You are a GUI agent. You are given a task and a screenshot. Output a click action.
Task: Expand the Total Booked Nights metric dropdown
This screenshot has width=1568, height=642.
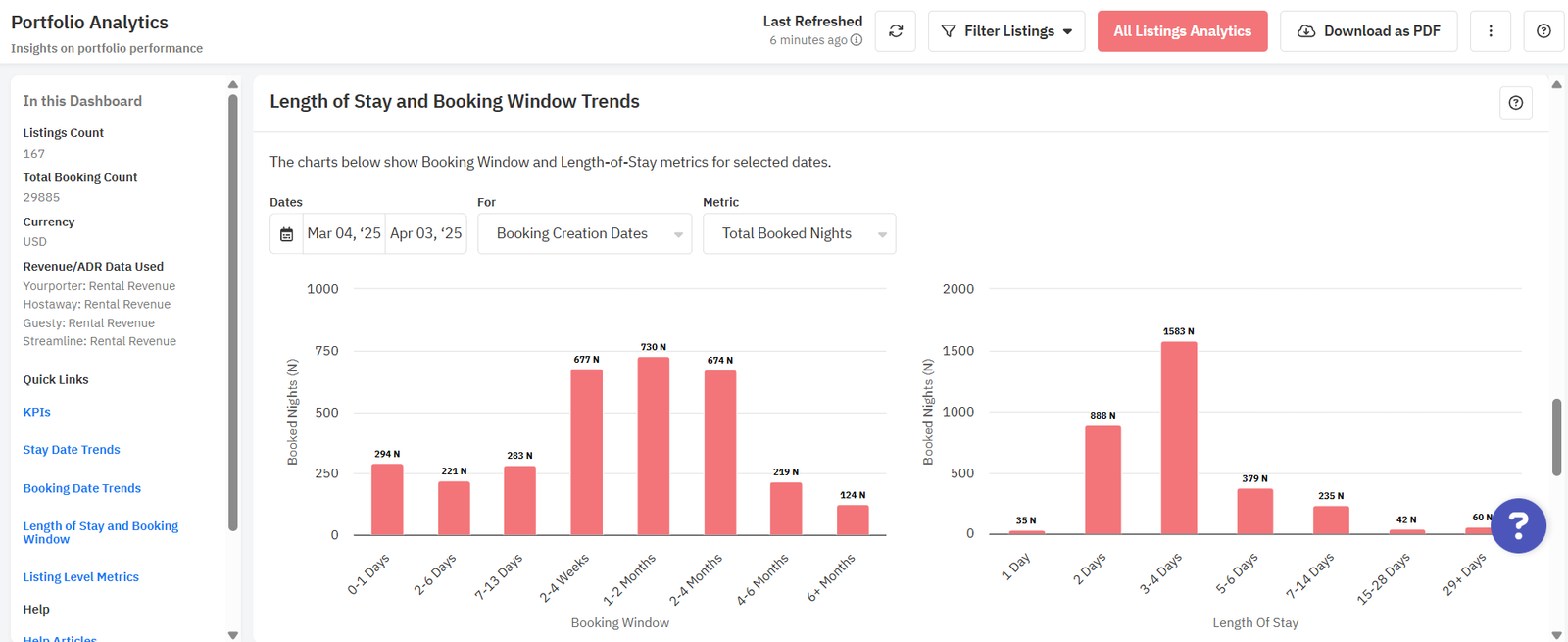[800, 233]
